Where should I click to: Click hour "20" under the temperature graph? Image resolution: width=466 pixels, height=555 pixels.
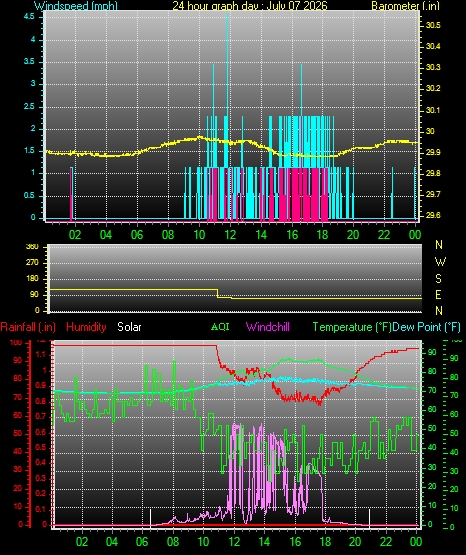coord(355,542)
